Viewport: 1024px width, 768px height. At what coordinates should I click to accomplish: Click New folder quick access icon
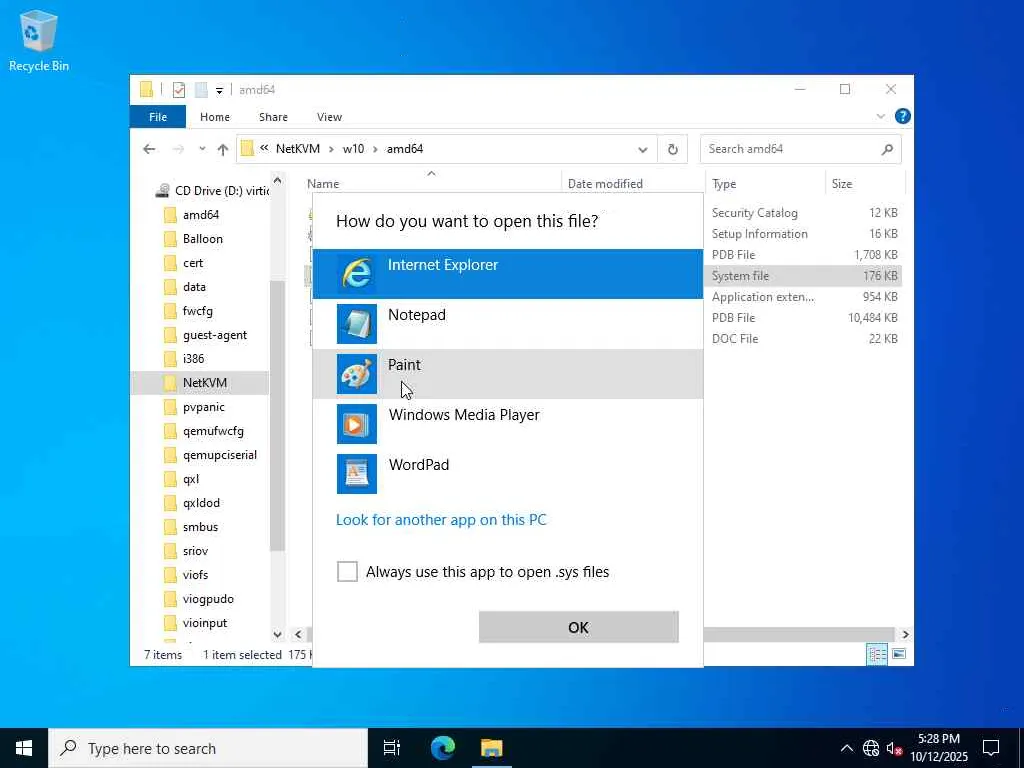click(x=201, y=90)
